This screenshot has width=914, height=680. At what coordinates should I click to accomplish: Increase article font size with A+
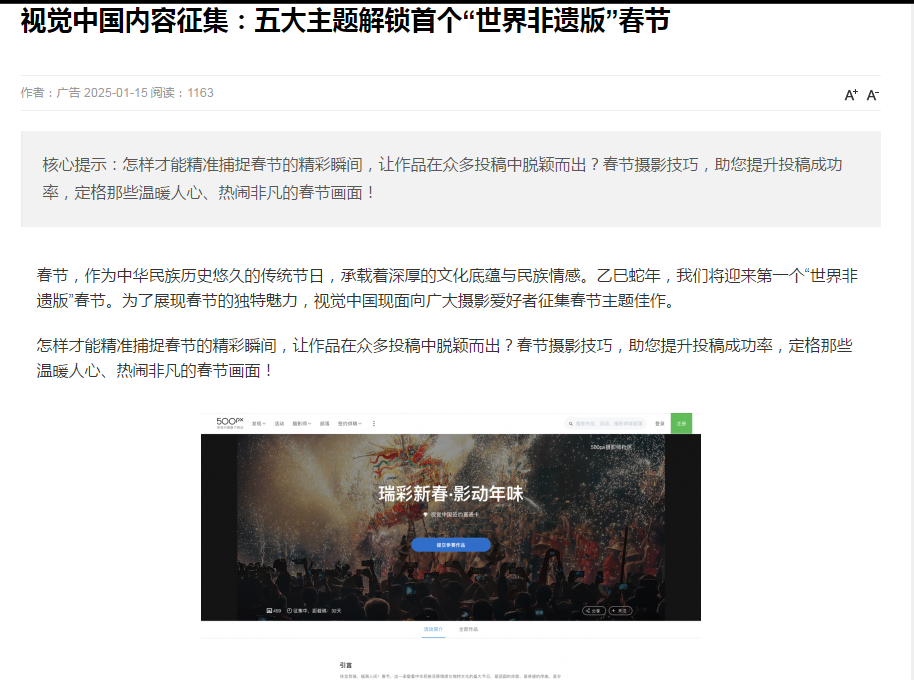(851, 94)
